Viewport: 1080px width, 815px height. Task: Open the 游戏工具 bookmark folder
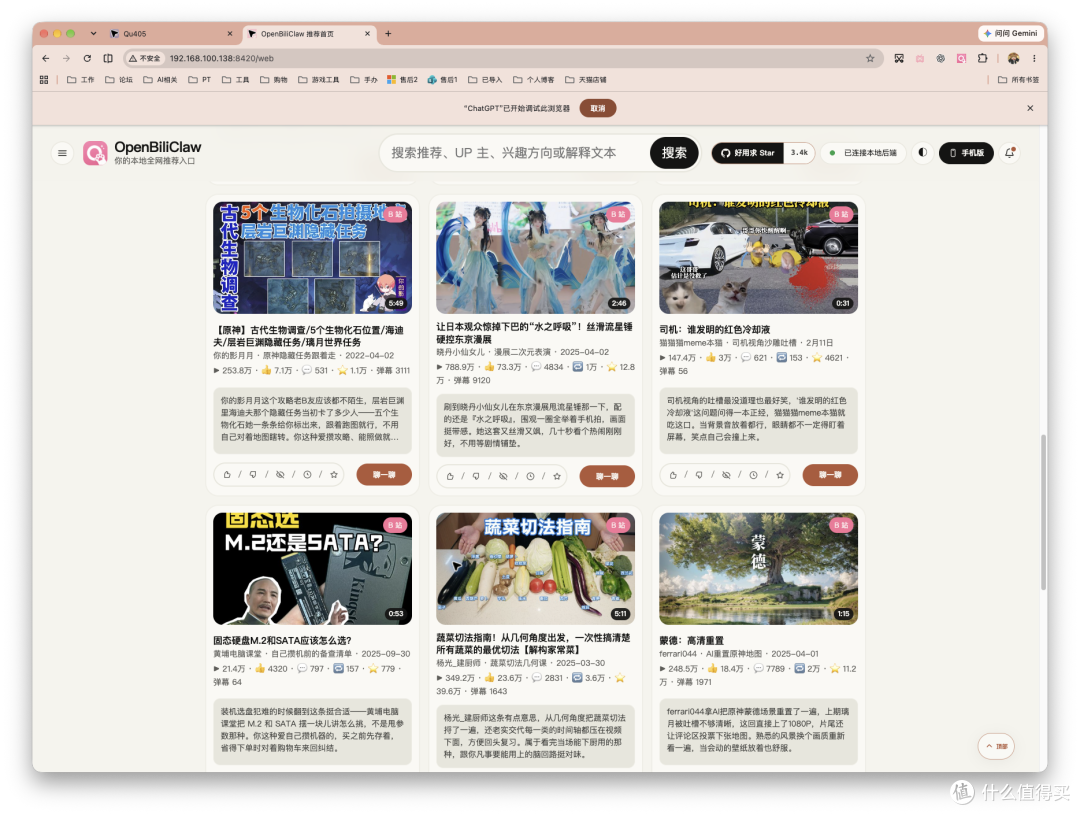(319, 80)
